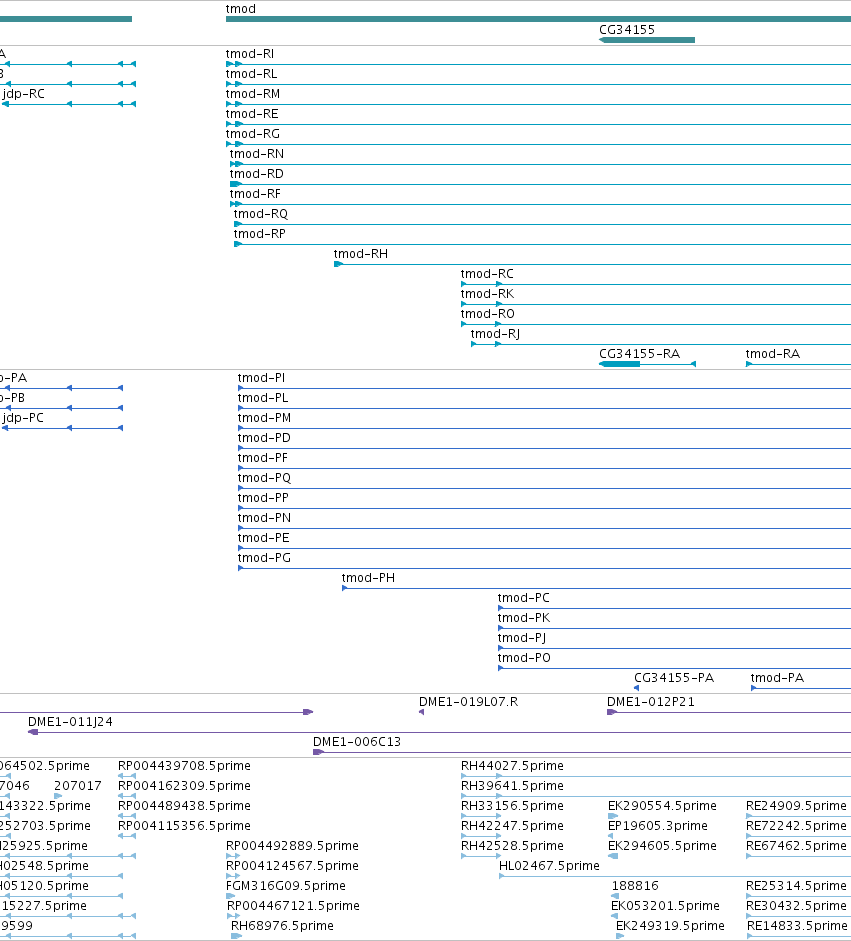Select transcript tmod-RM

pos(253,94)
